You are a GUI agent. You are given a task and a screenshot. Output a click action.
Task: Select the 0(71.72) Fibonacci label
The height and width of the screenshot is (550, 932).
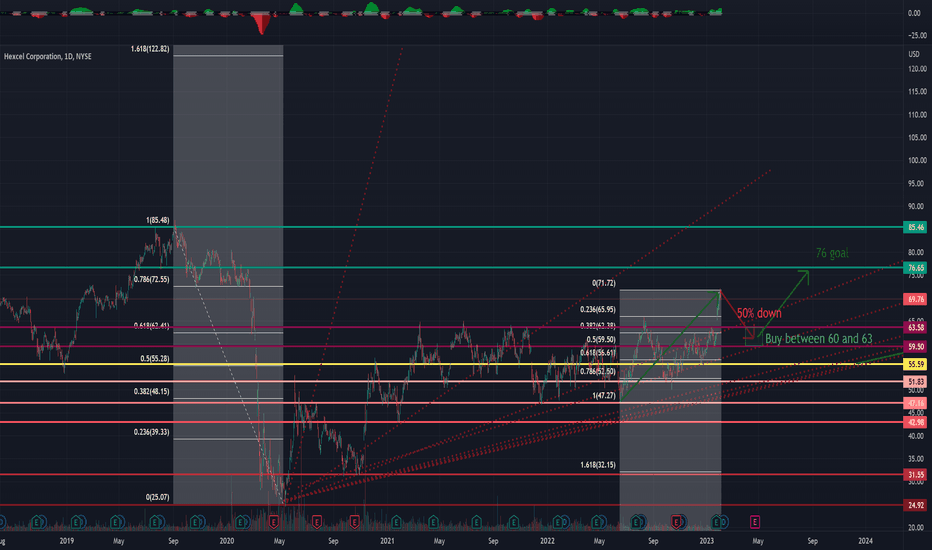(x=604, y=283)
